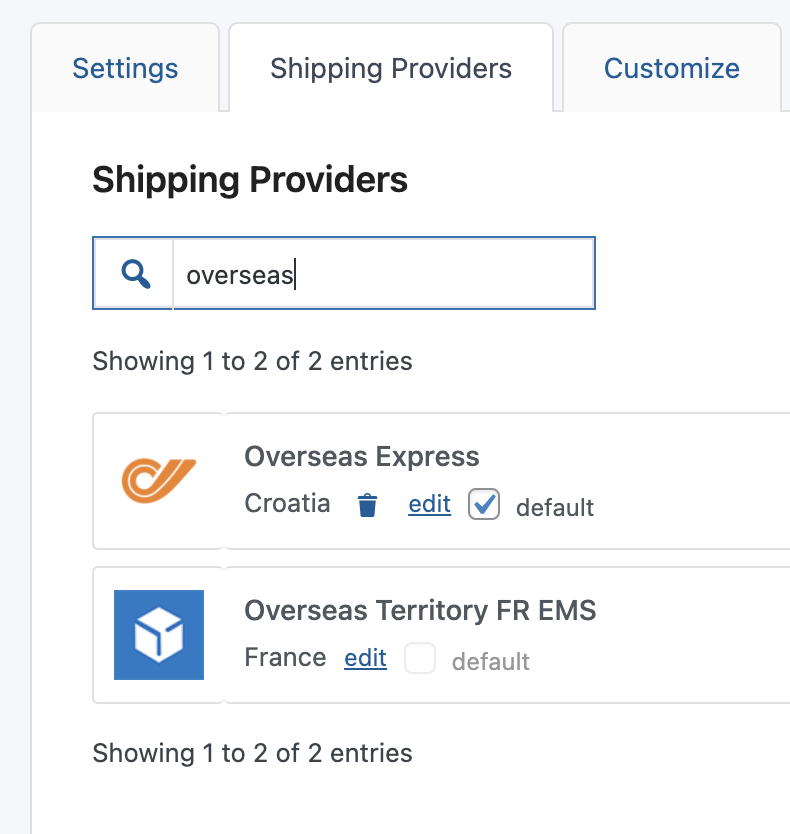Screen dimensions: 790x834
Task: Uncheck default for Overseas Express
Action: [x=484, y=505]
